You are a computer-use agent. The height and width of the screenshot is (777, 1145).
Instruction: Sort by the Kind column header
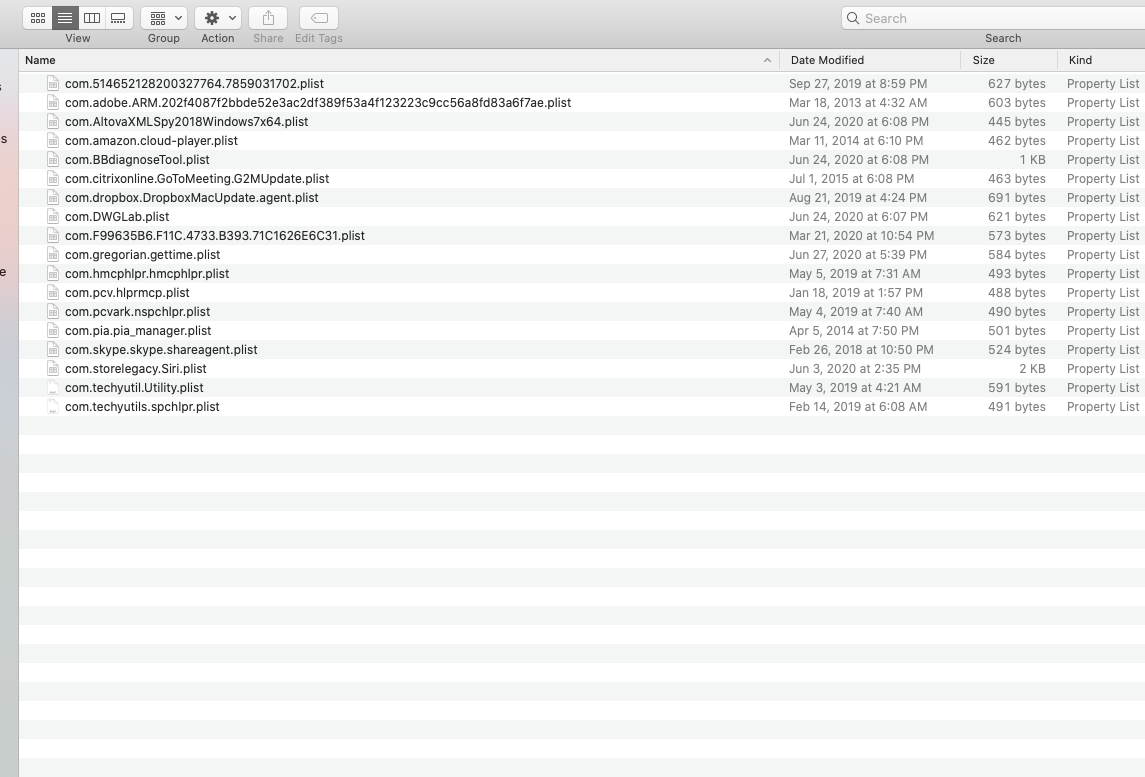pyautogui.click(x=1101, y=60)
